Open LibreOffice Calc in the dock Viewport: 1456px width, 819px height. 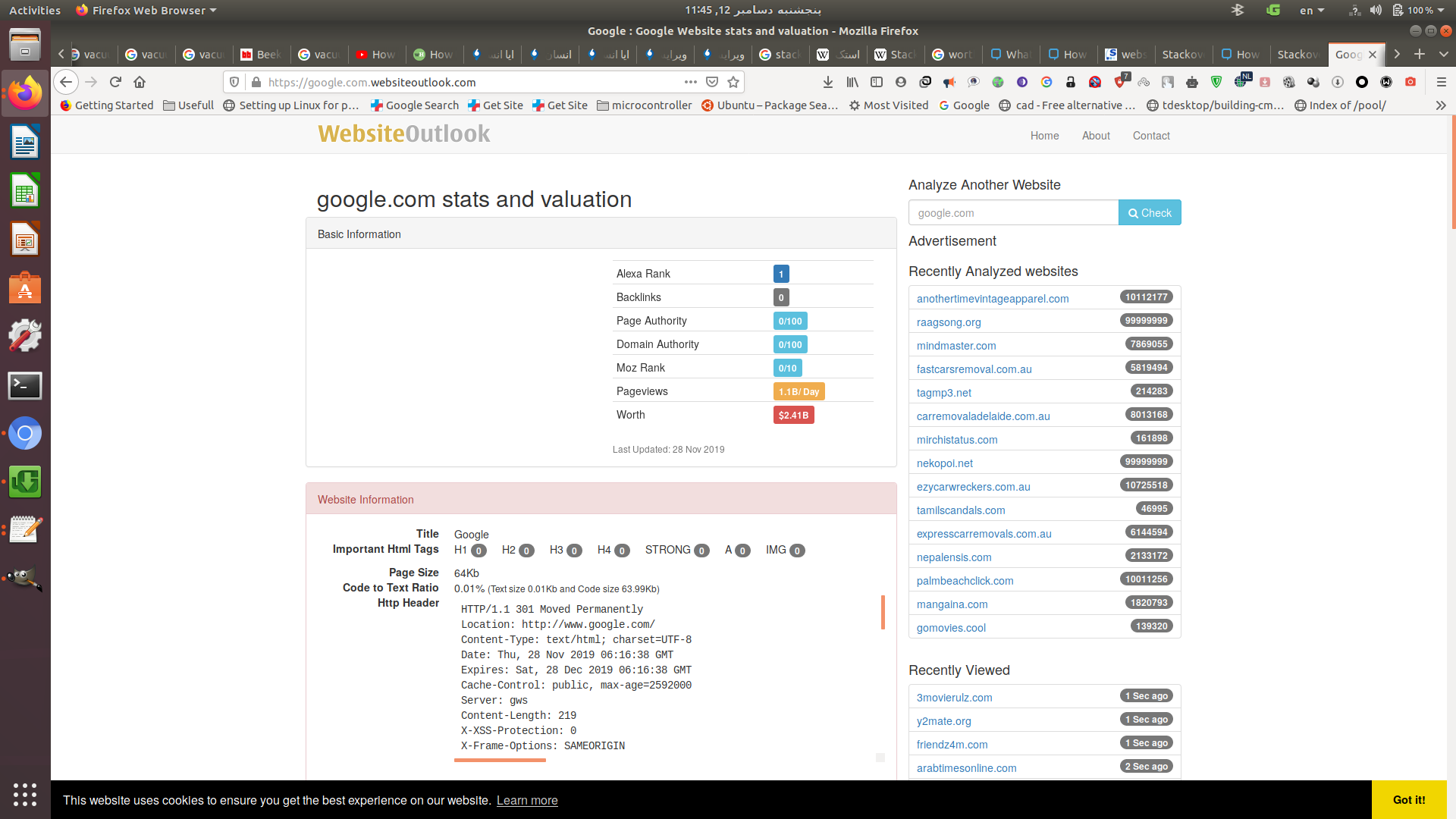(25, 191)
